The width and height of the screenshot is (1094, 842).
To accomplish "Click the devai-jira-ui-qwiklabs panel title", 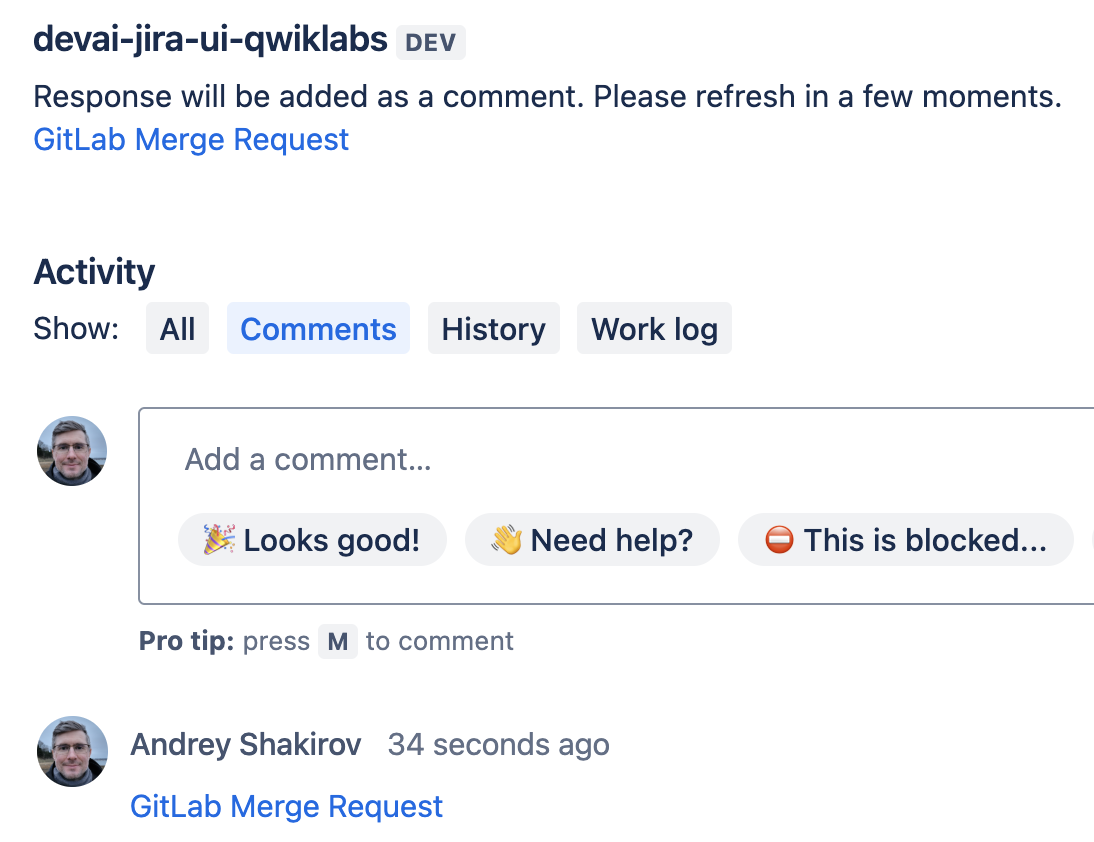I will pos(210,39).
